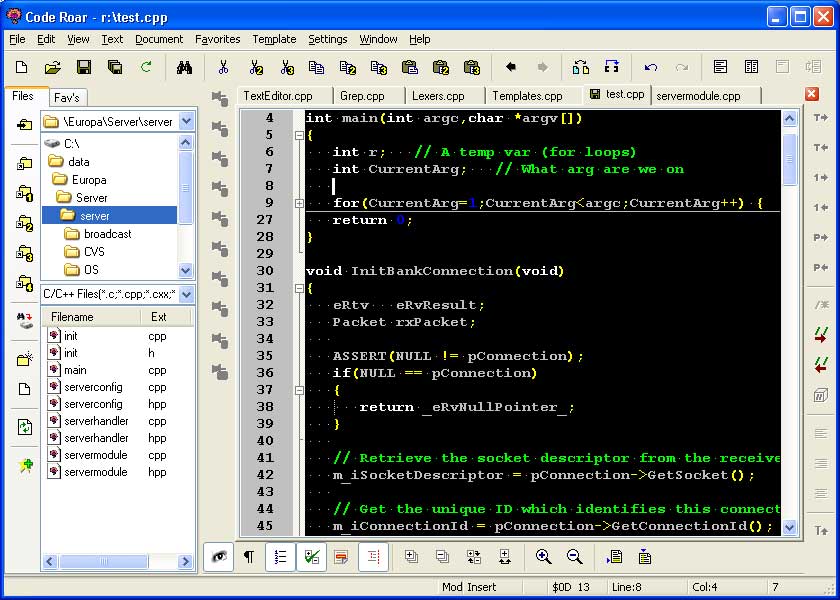Collapse the code block at line 5
This screenshot has width=840, height=600.
click(x=299, y=136)
